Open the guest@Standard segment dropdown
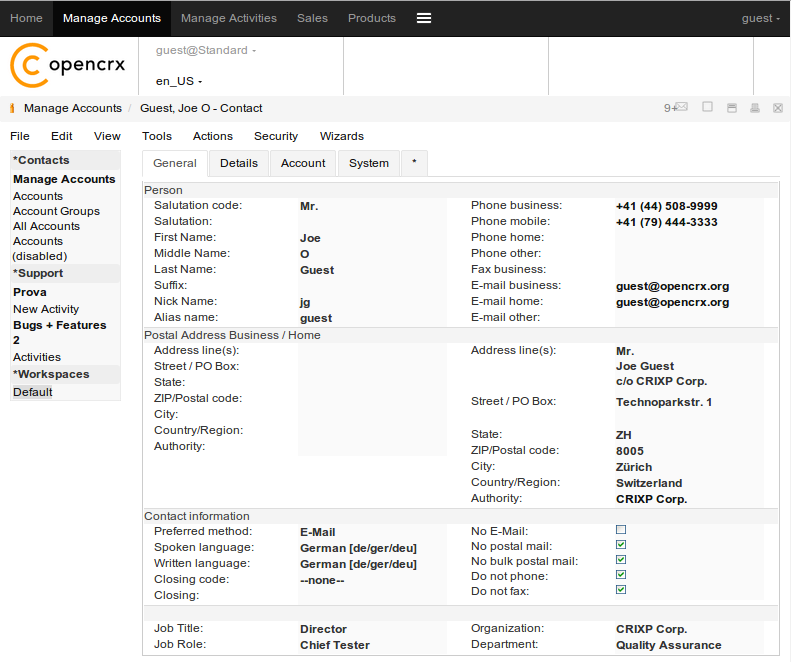The image size is (791, 662). (x=205, y=50)
